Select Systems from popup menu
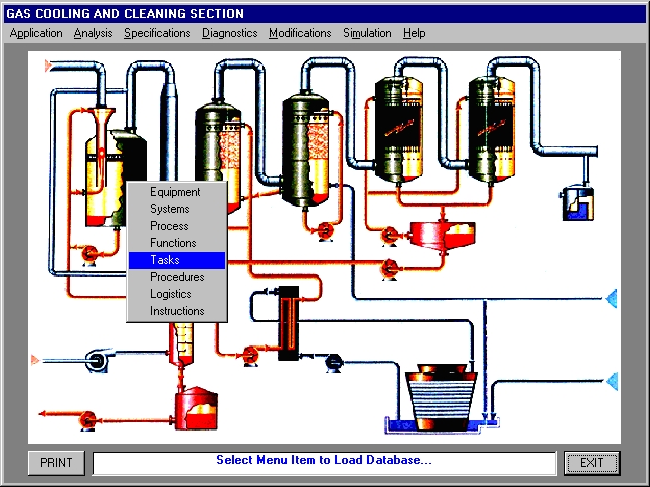Image resolution: width=650 pixels, height=487 pixels. pos(177,209)
